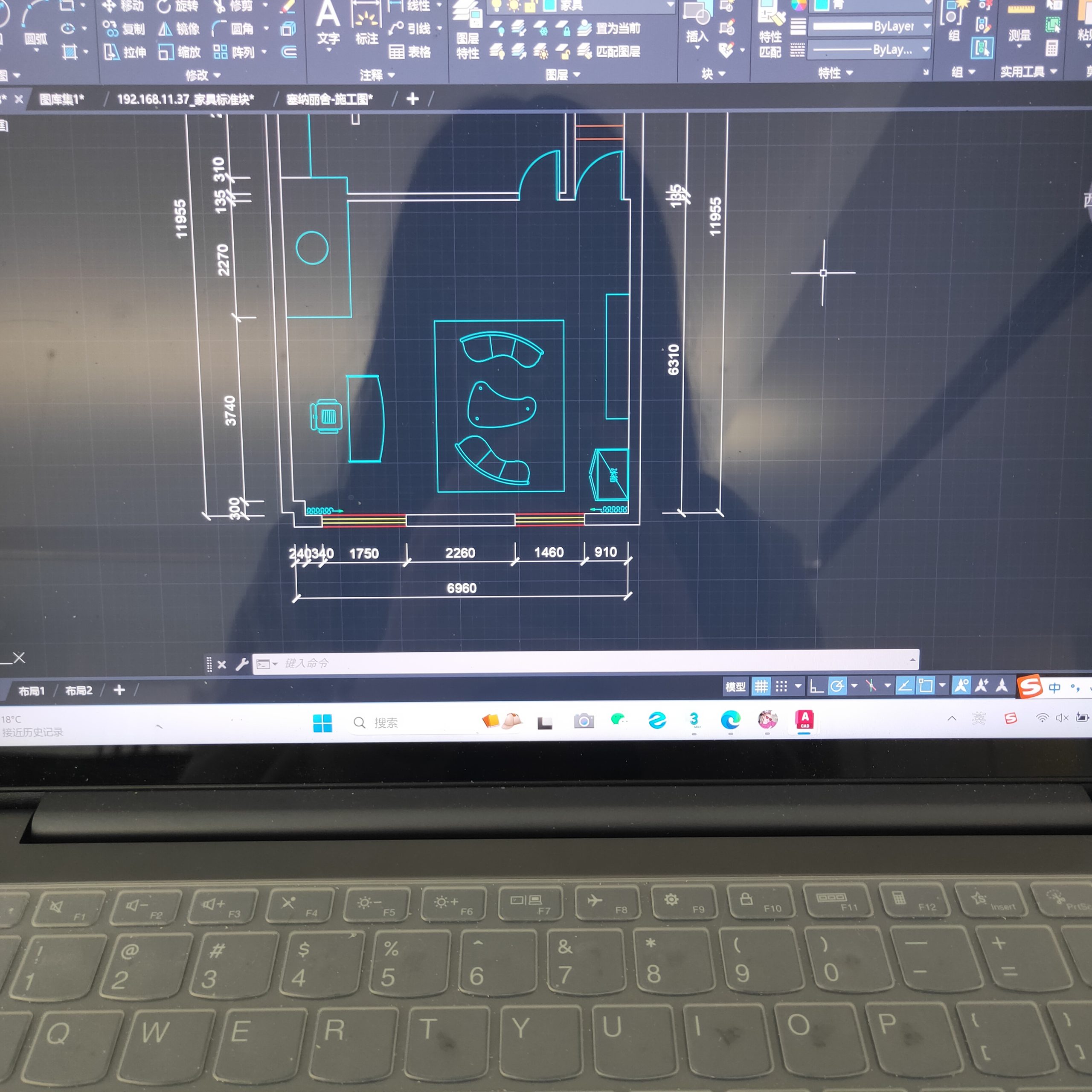Switch to 布局1 layout tab

point(31,691)
